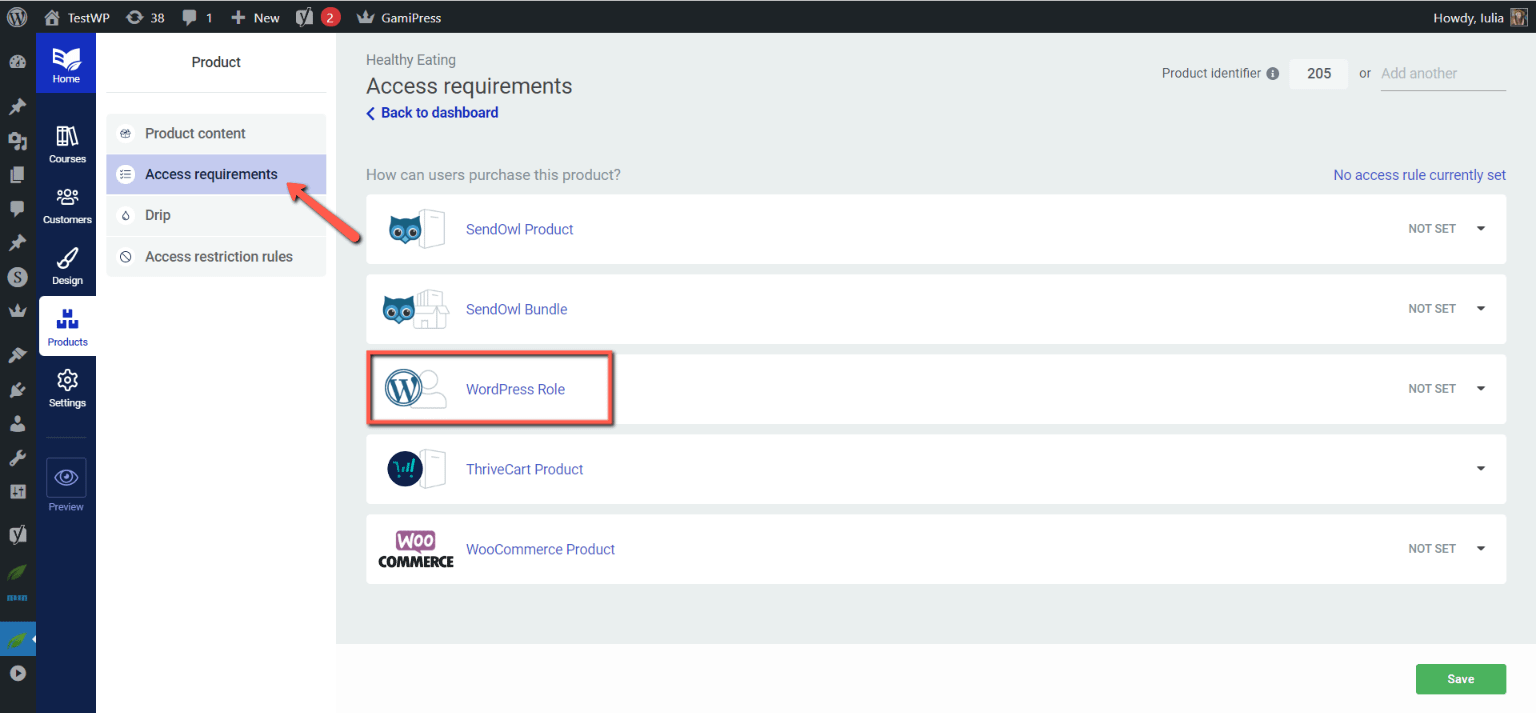Click the WordPress Role logo
The width and height of the screenshot is (1536, 713).
(416, 389)
